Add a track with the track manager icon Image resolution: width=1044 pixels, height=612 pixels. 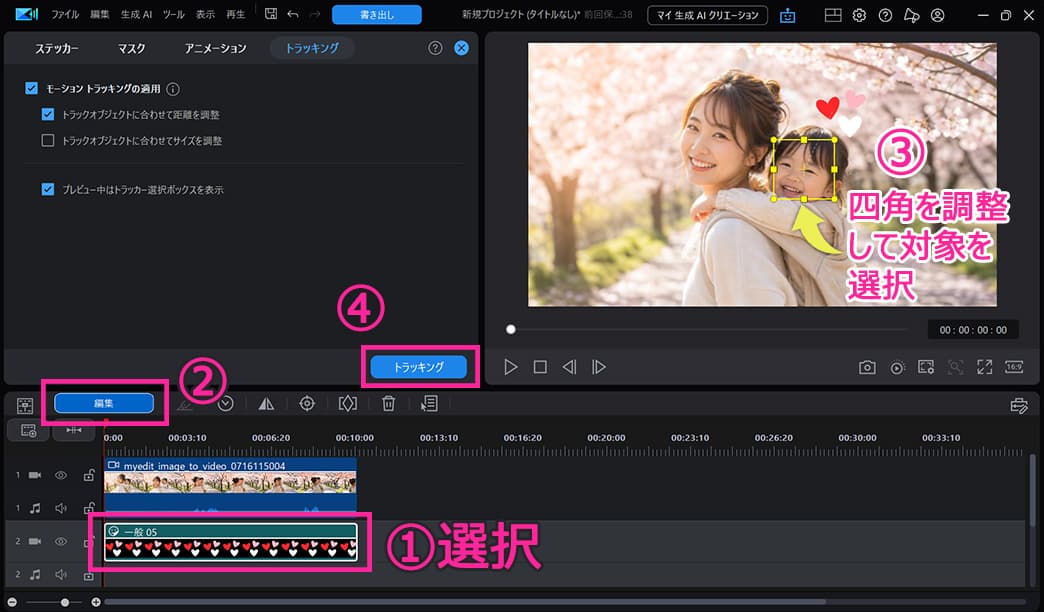[29, 430]
